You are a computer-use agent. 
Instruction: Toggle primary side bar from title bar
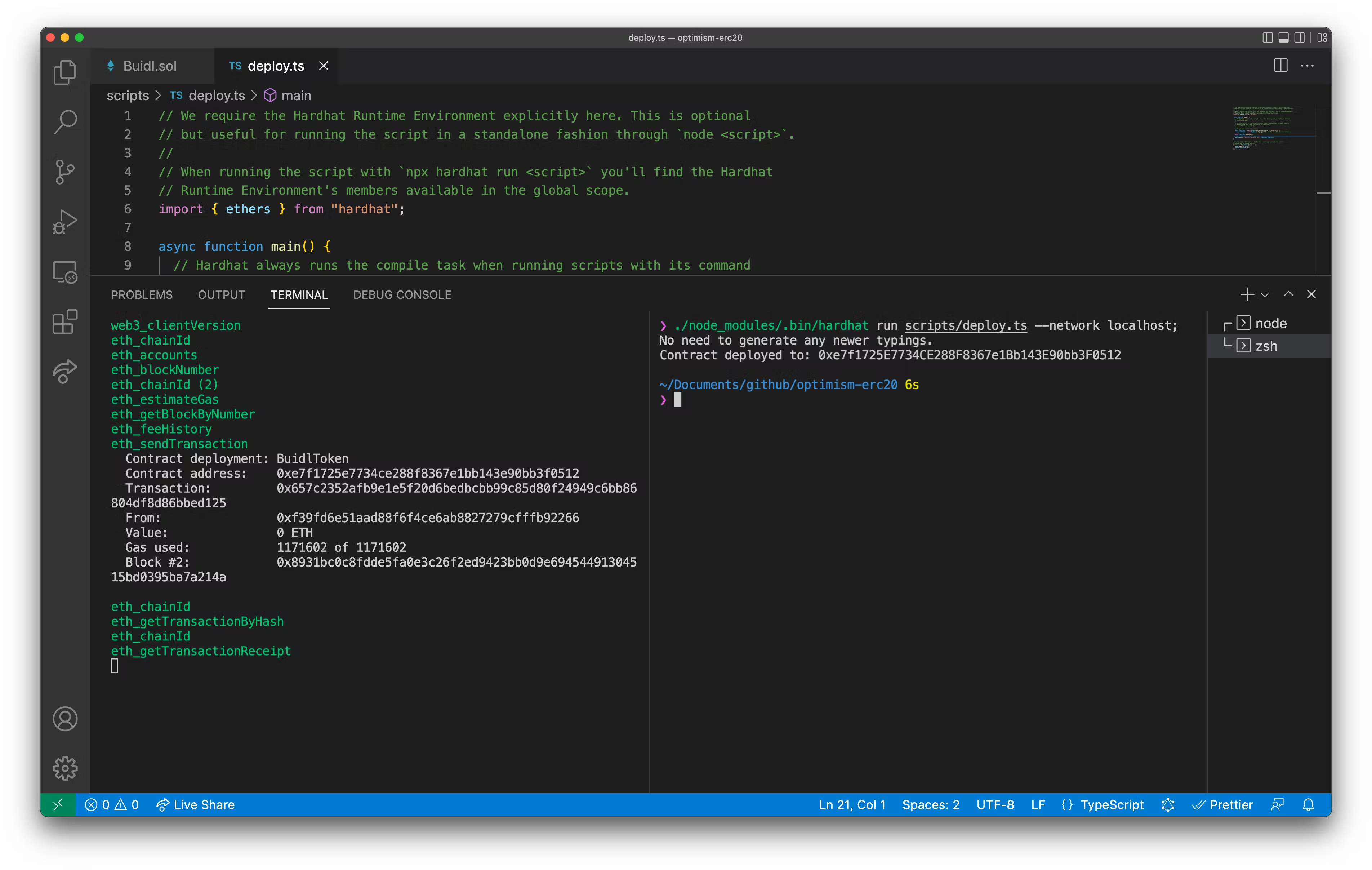click(1267, 37)
